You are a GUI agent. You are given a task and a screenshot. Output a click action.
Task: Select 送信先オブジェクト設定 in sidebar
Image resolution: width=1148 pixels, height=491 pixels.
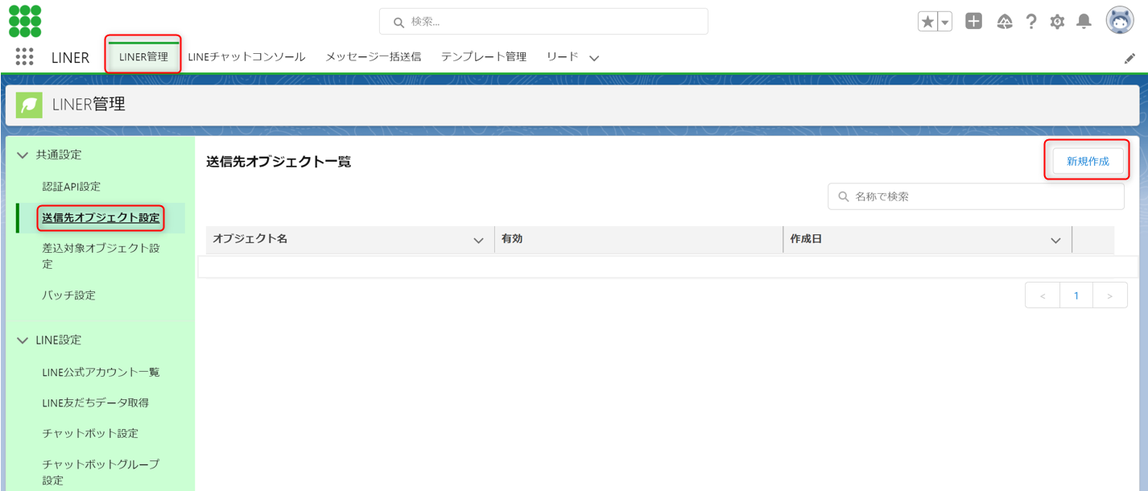pos(100,217)
